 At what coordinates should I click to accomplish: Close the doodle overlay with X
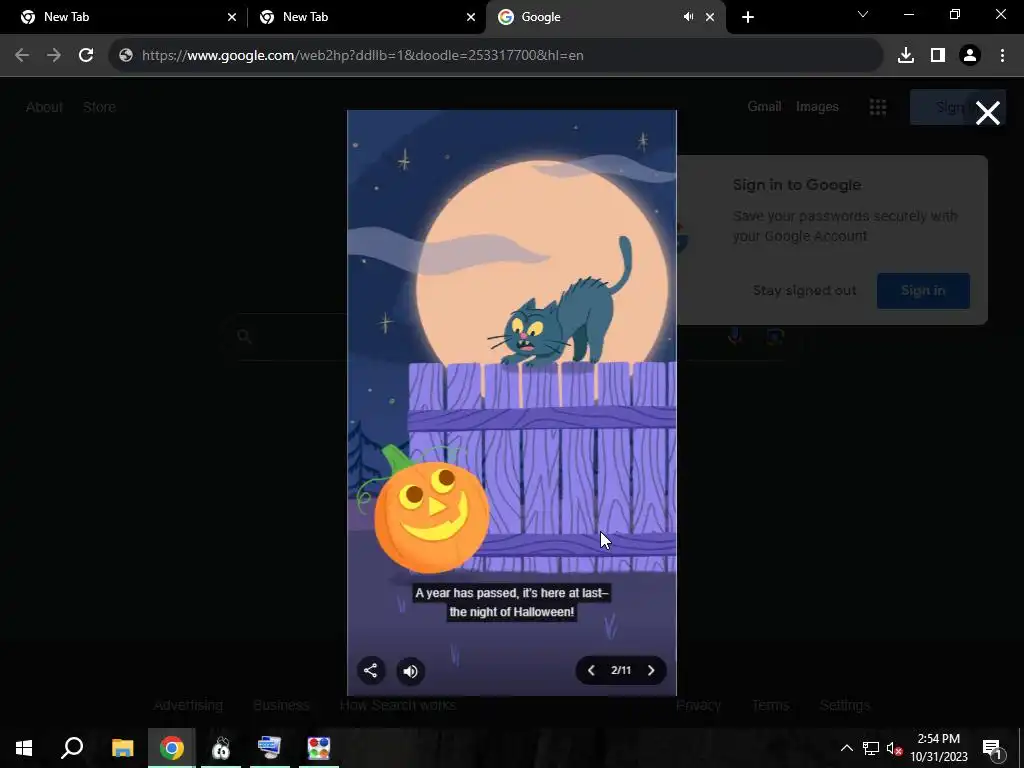click(987, 113)
